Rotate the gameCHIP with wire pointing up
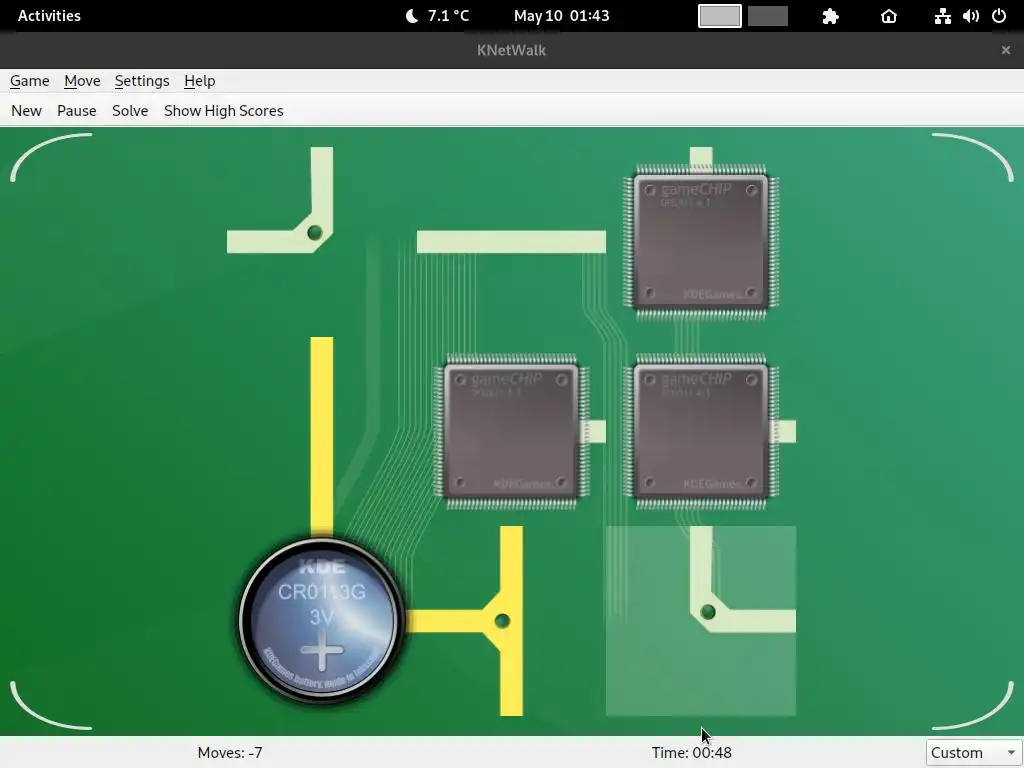This screenshot has width=1024, height=768. pyautogui.click(x=701, y=242)
